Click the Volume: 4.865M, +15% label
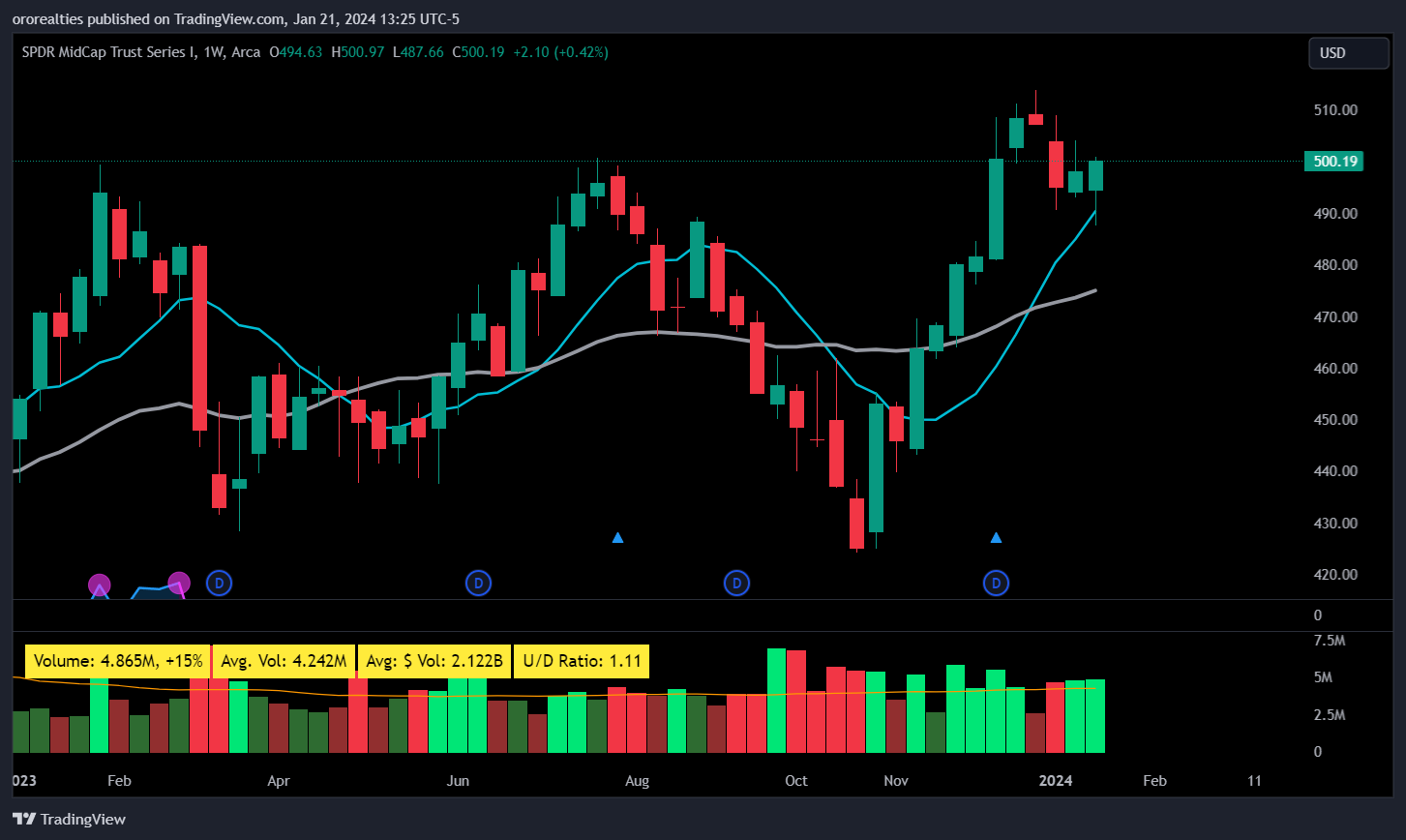Viewport: 1406px width, 840px height. click(x=118, y=662)
